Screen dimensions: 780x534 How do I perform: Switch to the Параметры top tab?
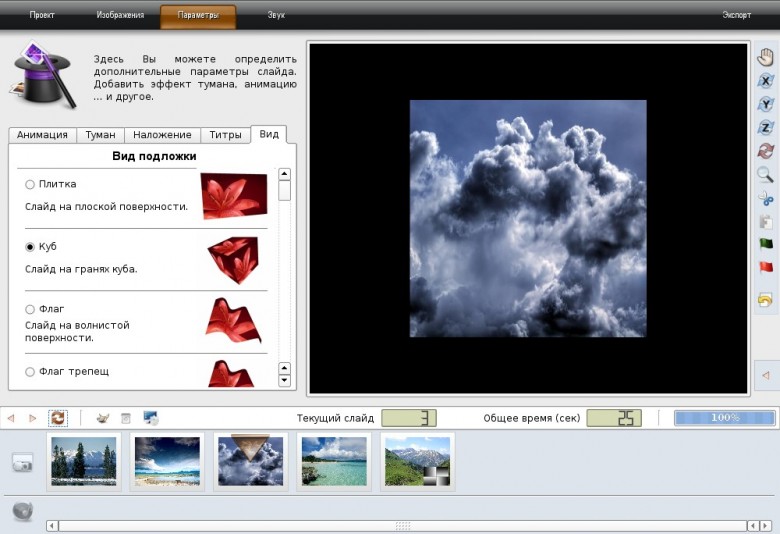pyautogui.click(x=198, y=16)
